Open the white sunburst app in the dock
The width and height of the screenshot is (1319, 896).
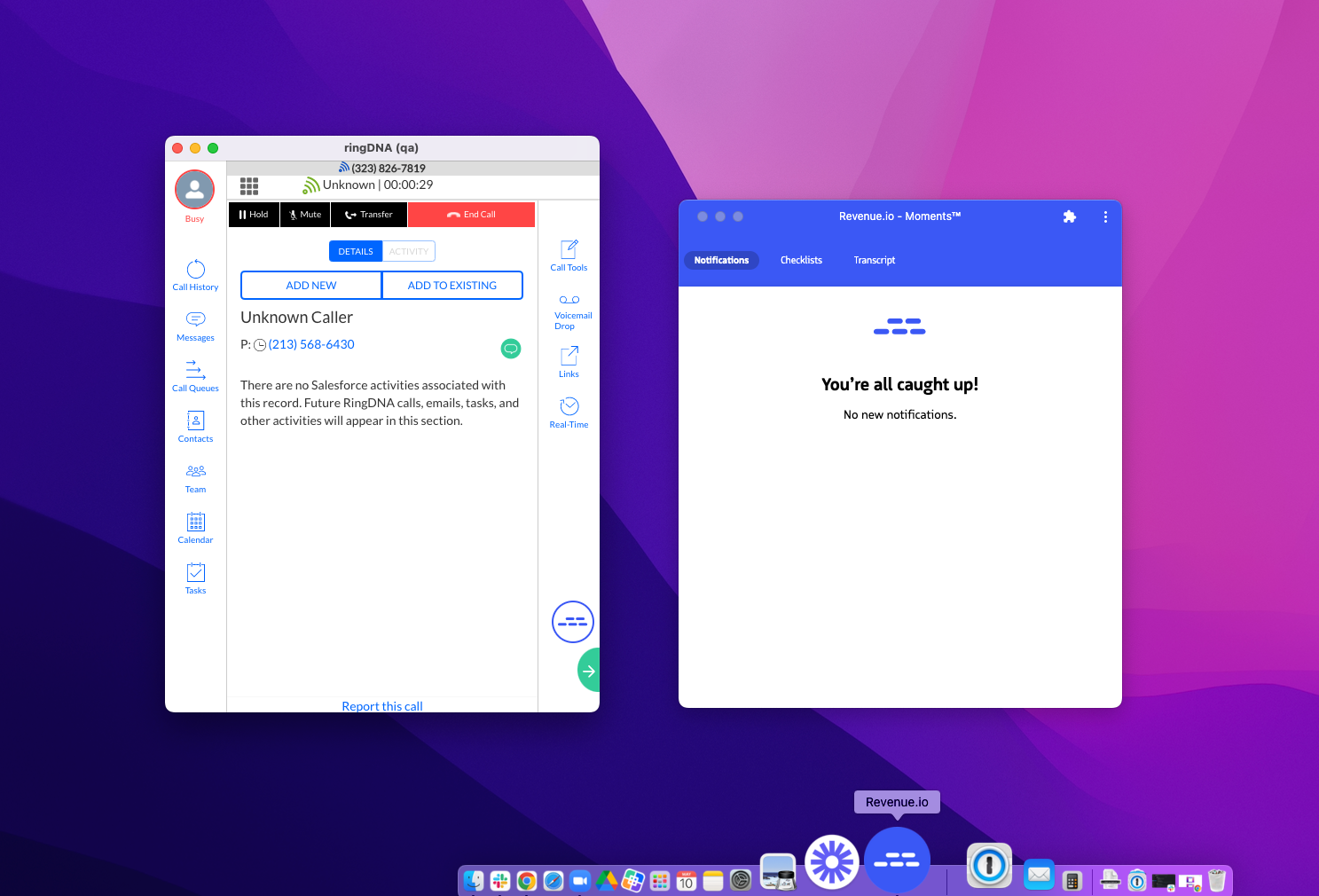pyautogui.click(x=832, y=861)
